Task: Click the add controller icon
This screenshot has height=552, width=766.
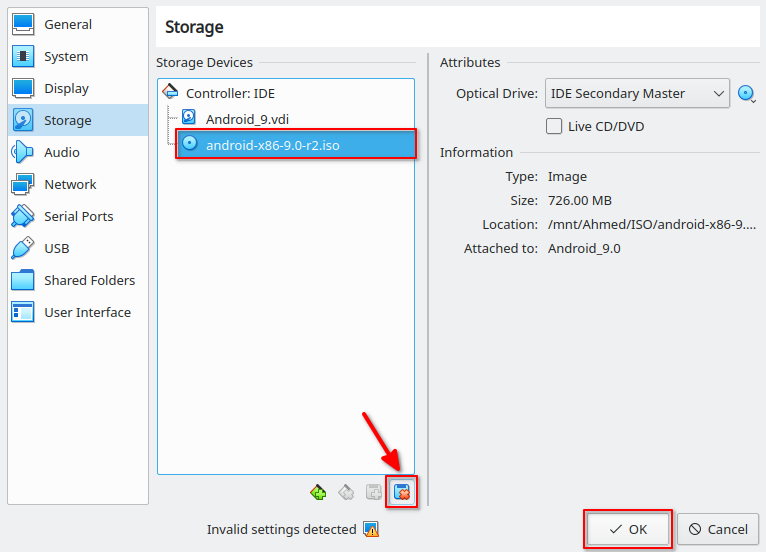Action: (318, 492)
